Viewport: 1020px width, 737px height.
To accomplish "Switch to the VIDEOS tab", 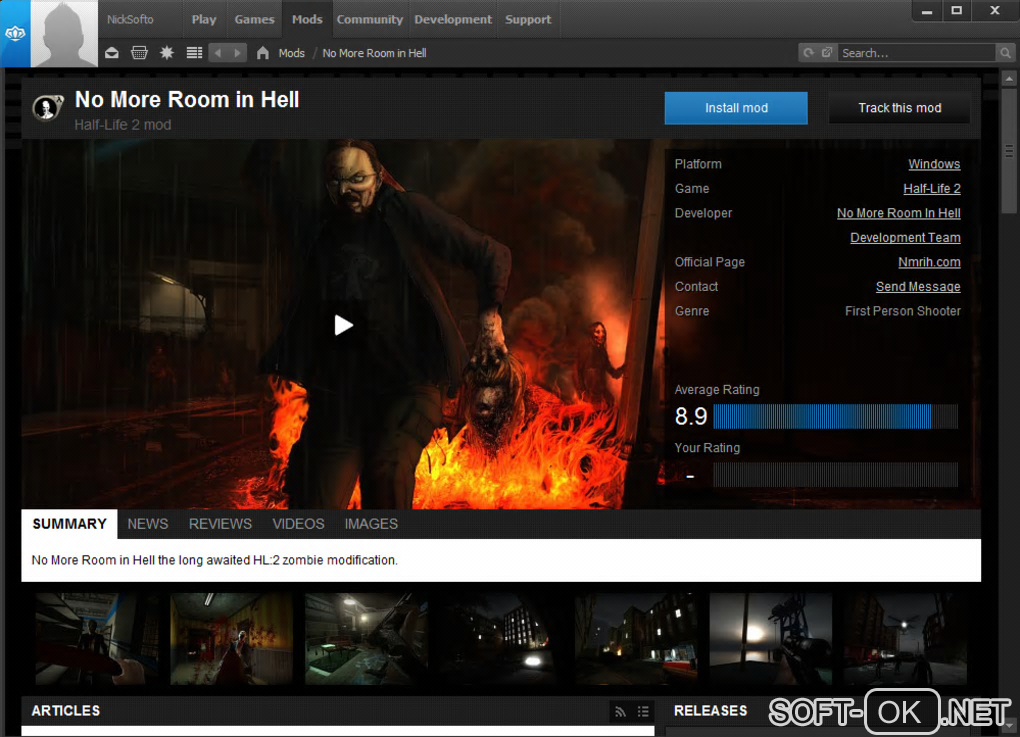I will tap(298, 524).
